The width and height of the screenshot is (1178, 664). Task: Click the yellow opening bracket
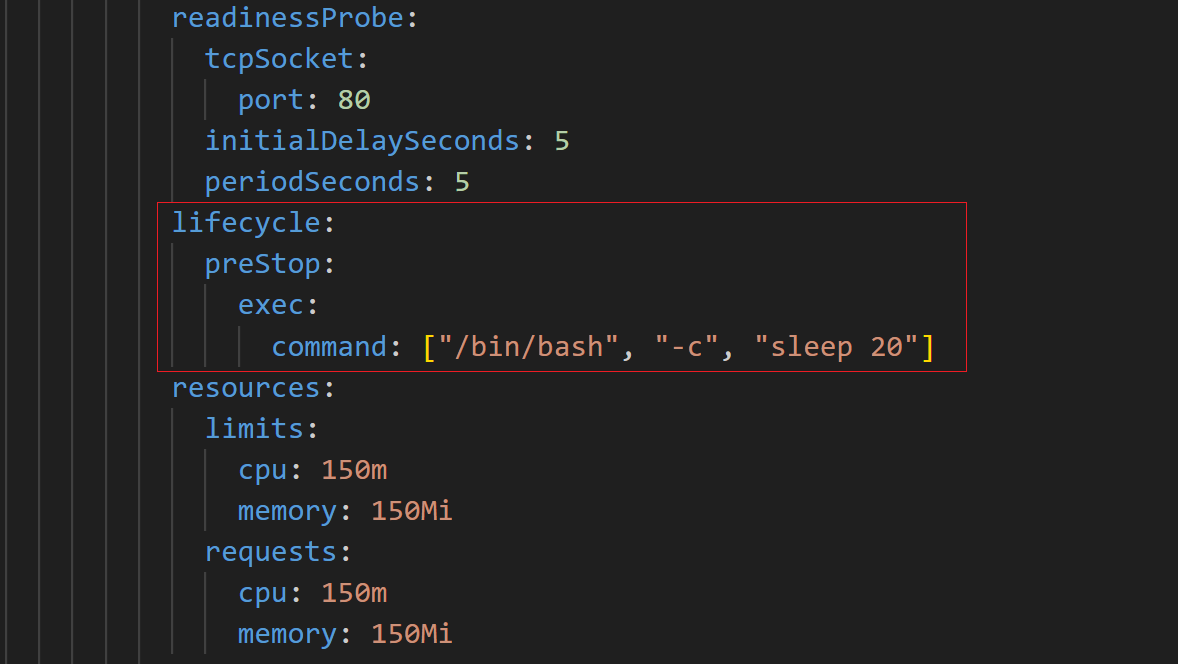(429, 347)
